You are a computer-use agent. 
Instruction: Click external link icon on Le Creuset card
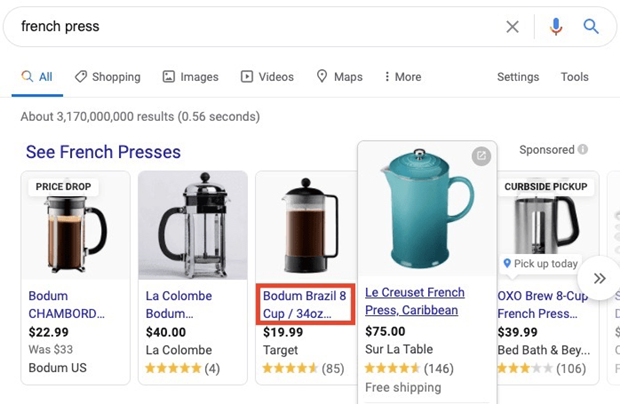[481, 156]
